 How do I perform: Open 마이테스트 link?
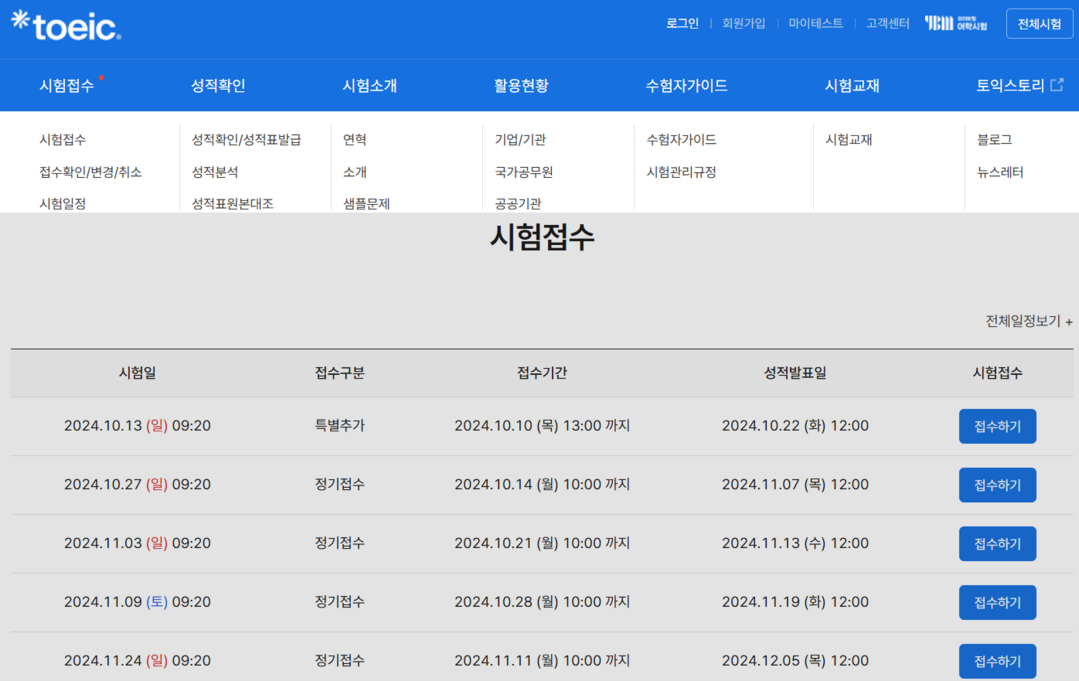815,23
